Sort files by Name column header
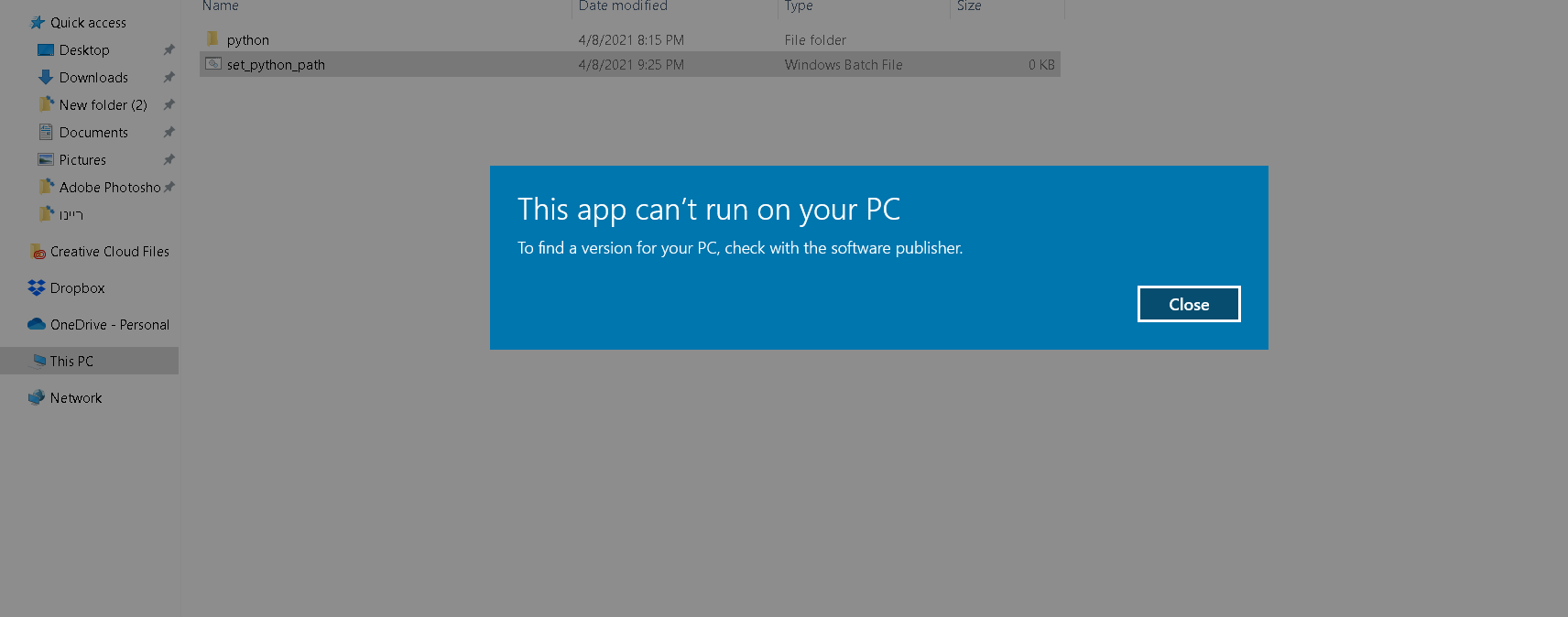1568x617 pixels. [x=221, y=6]
